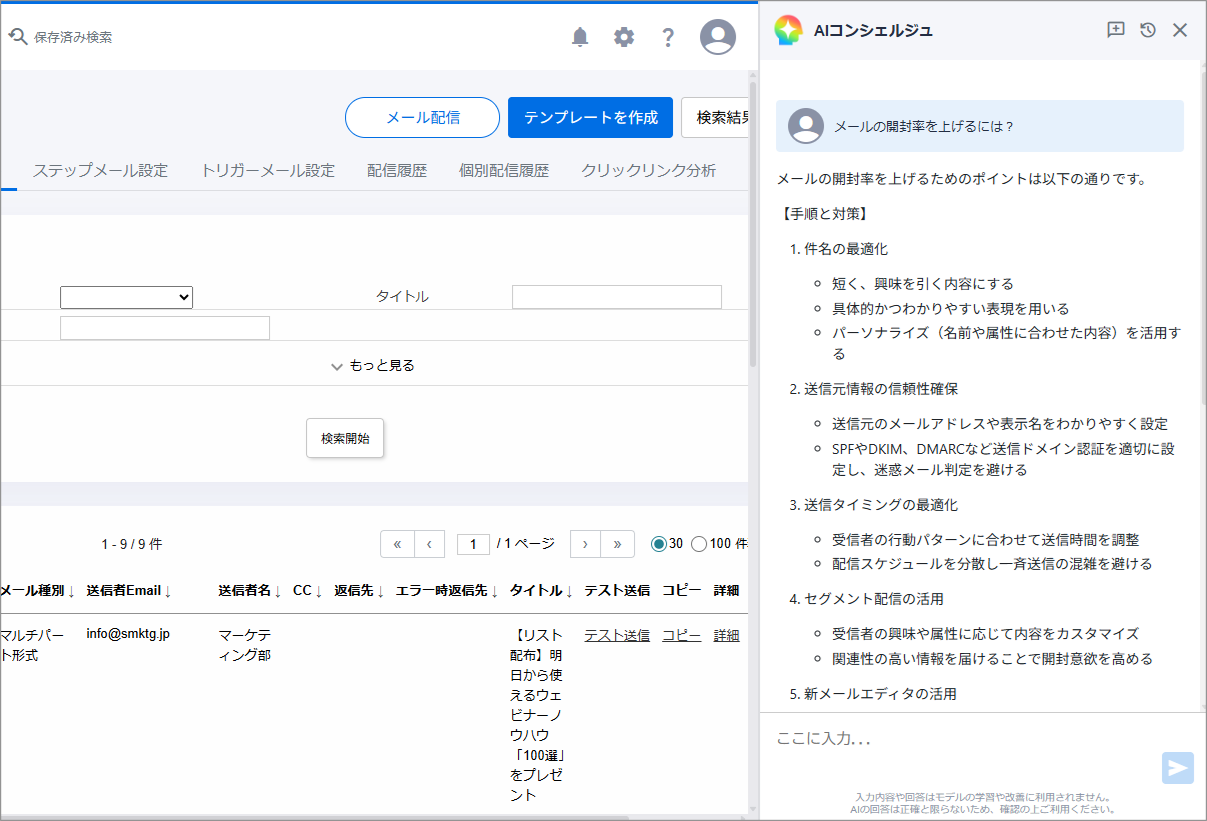This screenshot has width=1207, height=821.
Task: Open the クリックリンク分析 tab
Action: pyautogui.click(x=649, y=171)
